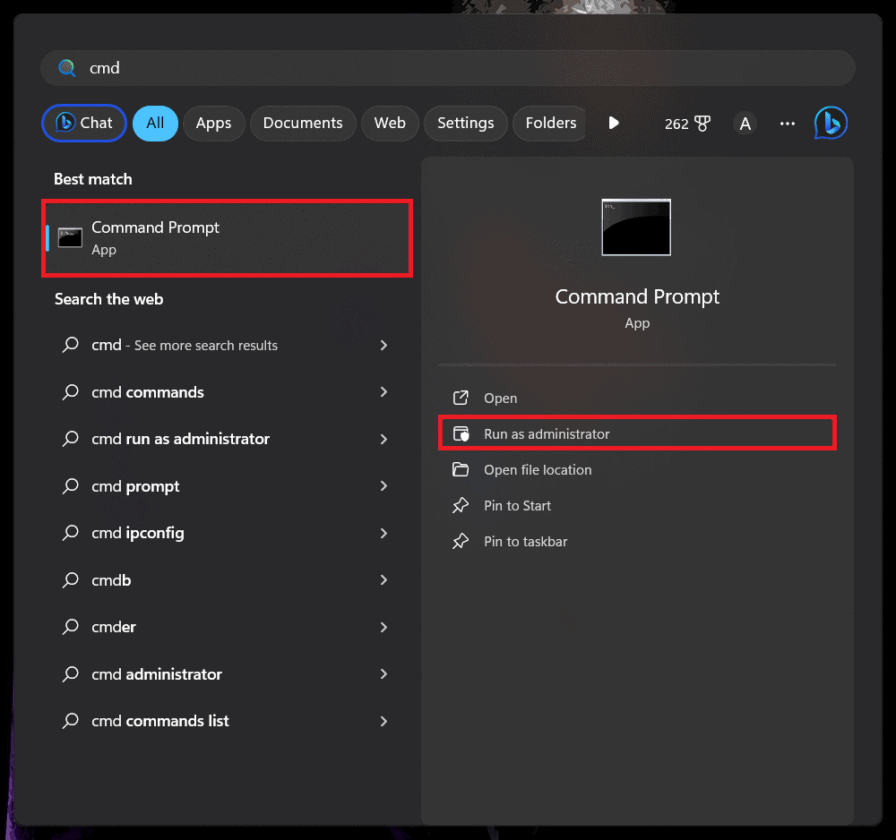This screenshot has height=840, width=896.
Task: Open the ellipsis options menu
Action: (787, 123)
